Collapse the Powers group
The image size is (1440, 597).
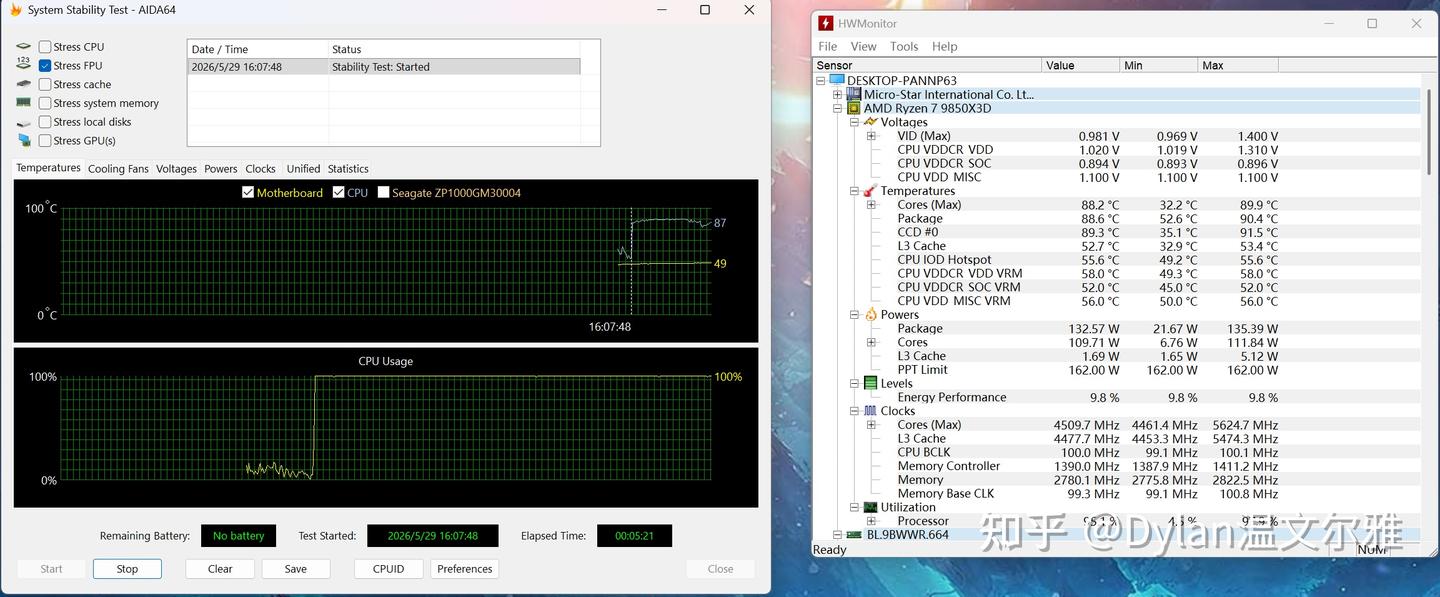point(854,314)
